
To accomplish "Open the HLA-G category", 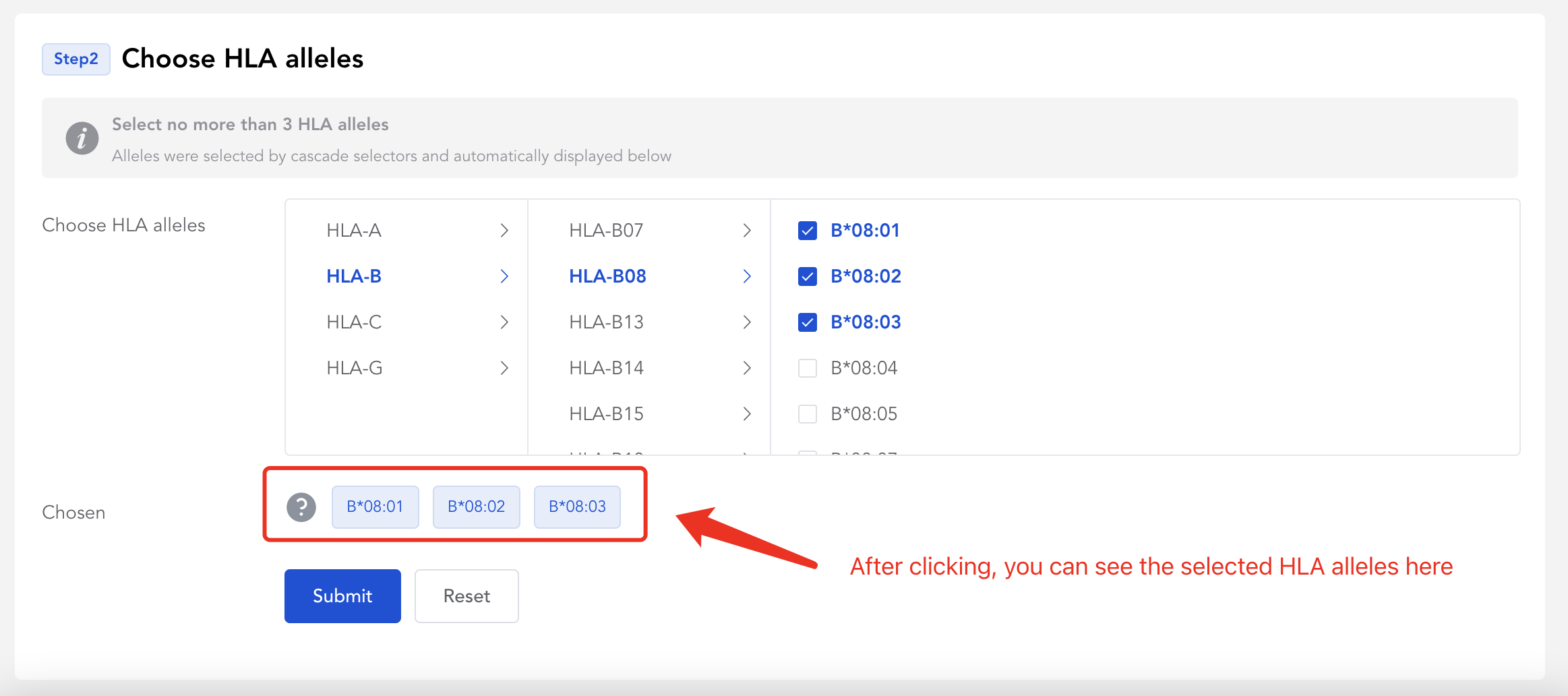I will 406,368.
